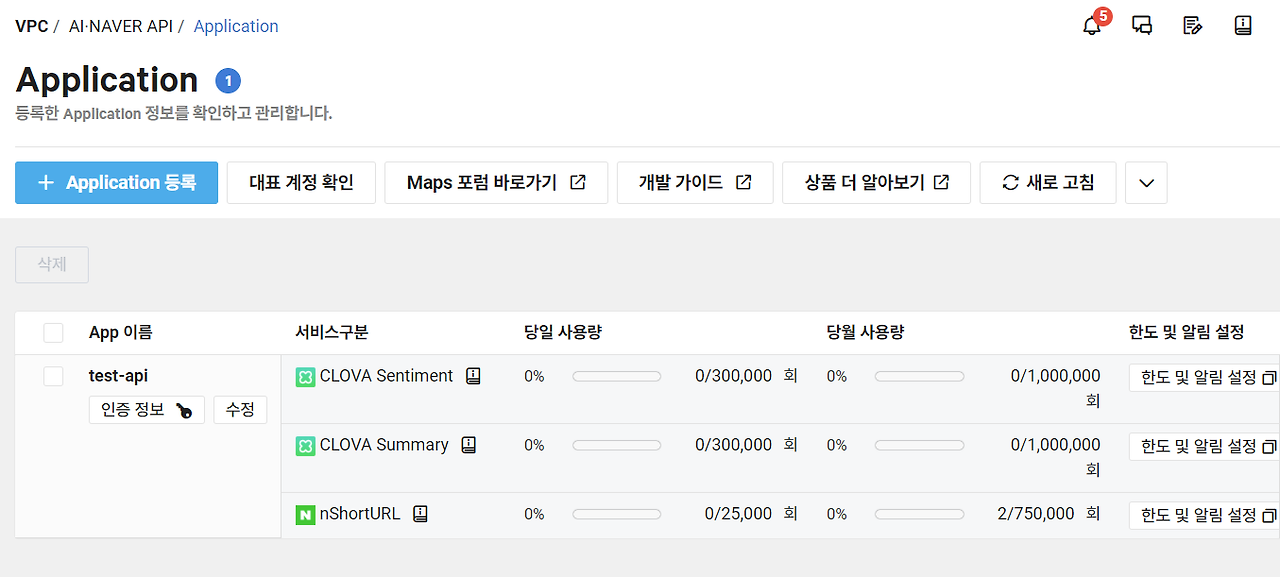1280x577 pixels.
Task: Click the green CLOVA Summary service icon
Action: click(x=305, y=446)
